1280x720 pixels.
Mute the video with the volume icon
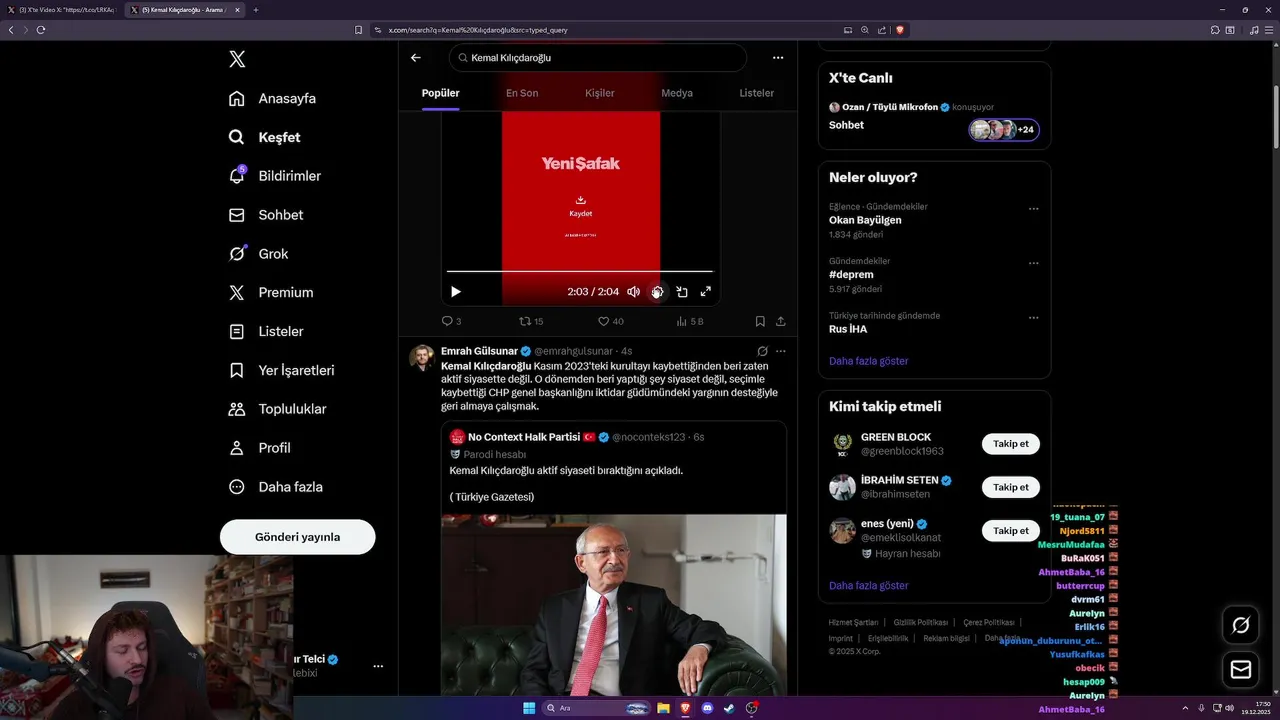(633, 292)
